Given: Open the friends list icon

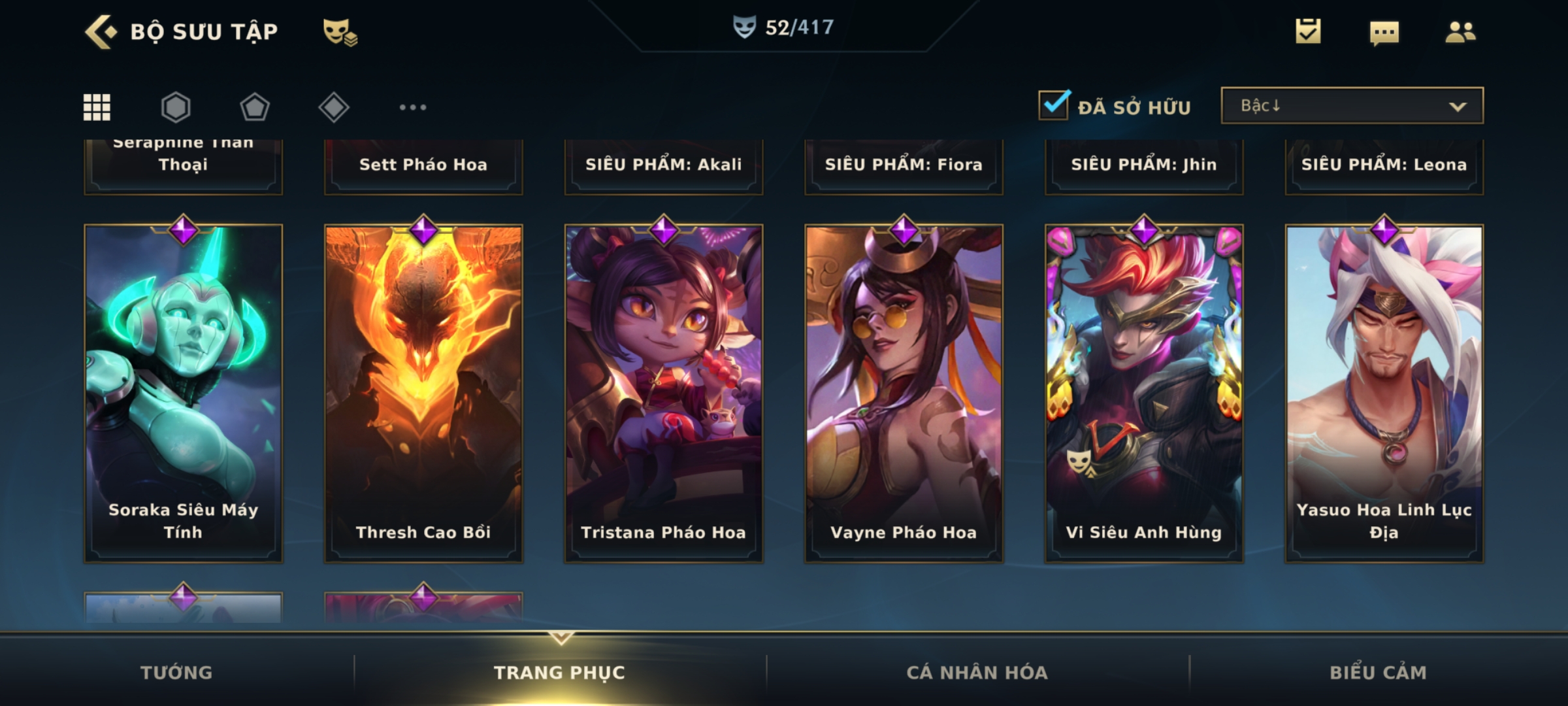Looking at the screenshot, I should 1460,31.
